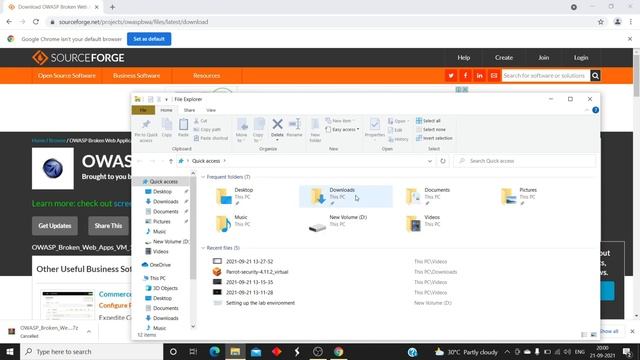Viewport: 640px width, 360px height.
Task: Click the Up one level arrow
Action: pos(171,161)
